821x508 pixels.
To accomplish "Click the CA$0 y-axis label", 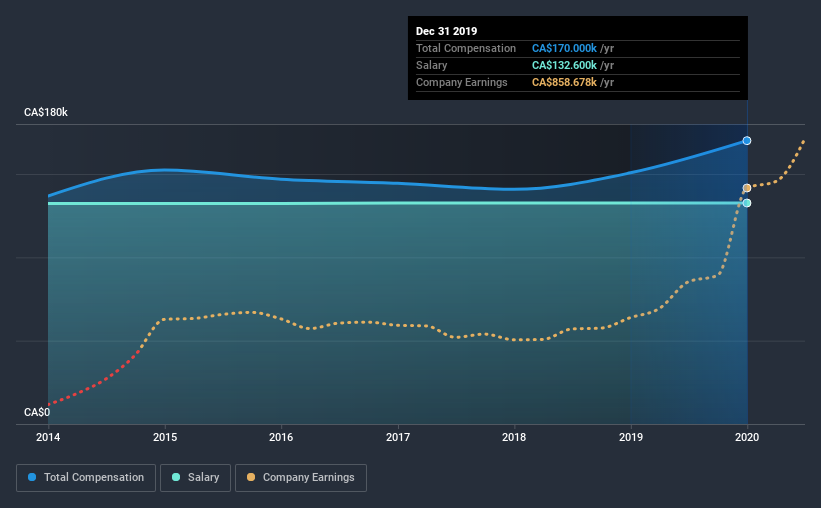I will click(x=37, y=413).
